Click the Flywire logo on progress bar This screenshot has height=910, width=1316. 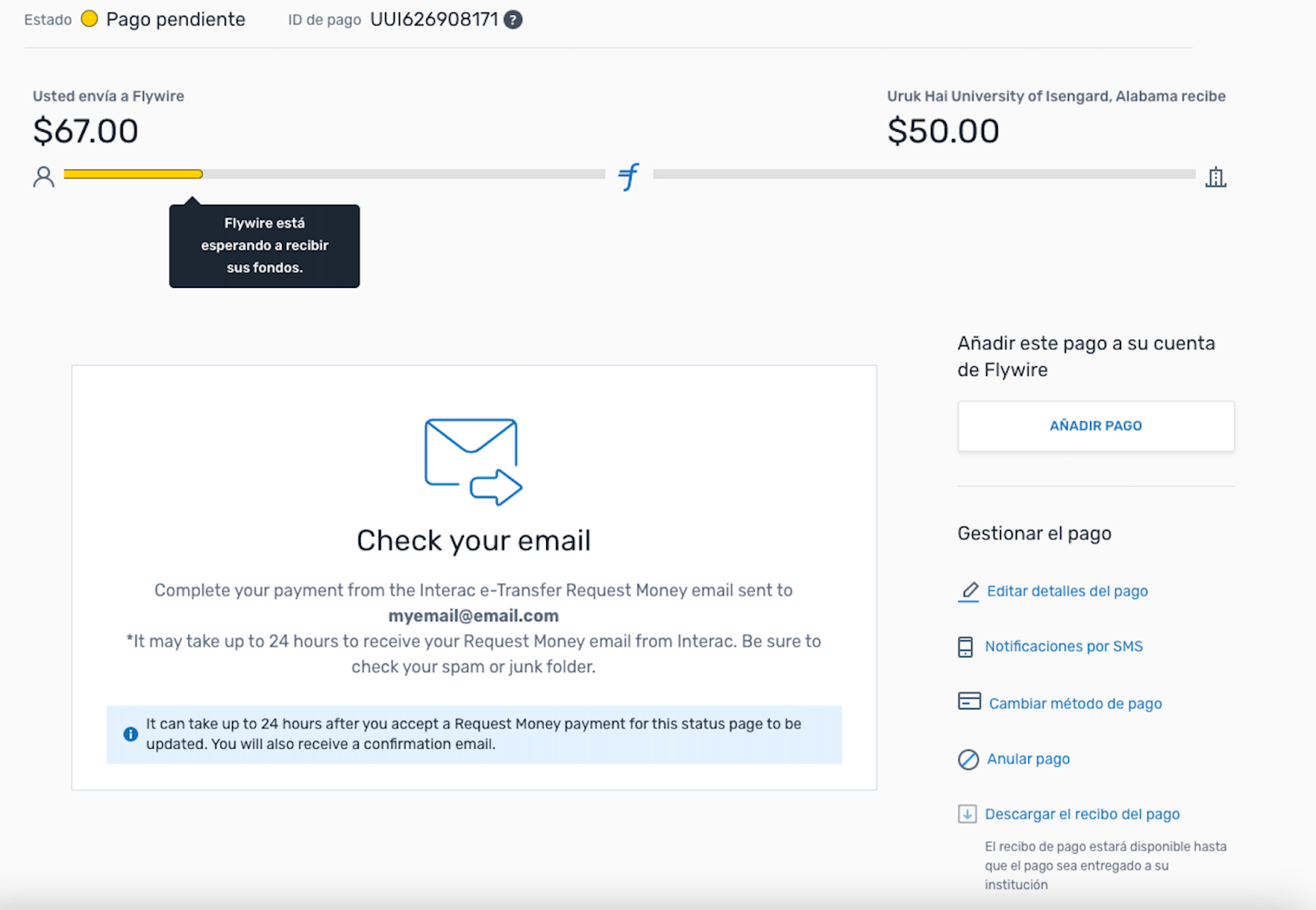pos(629,176)
